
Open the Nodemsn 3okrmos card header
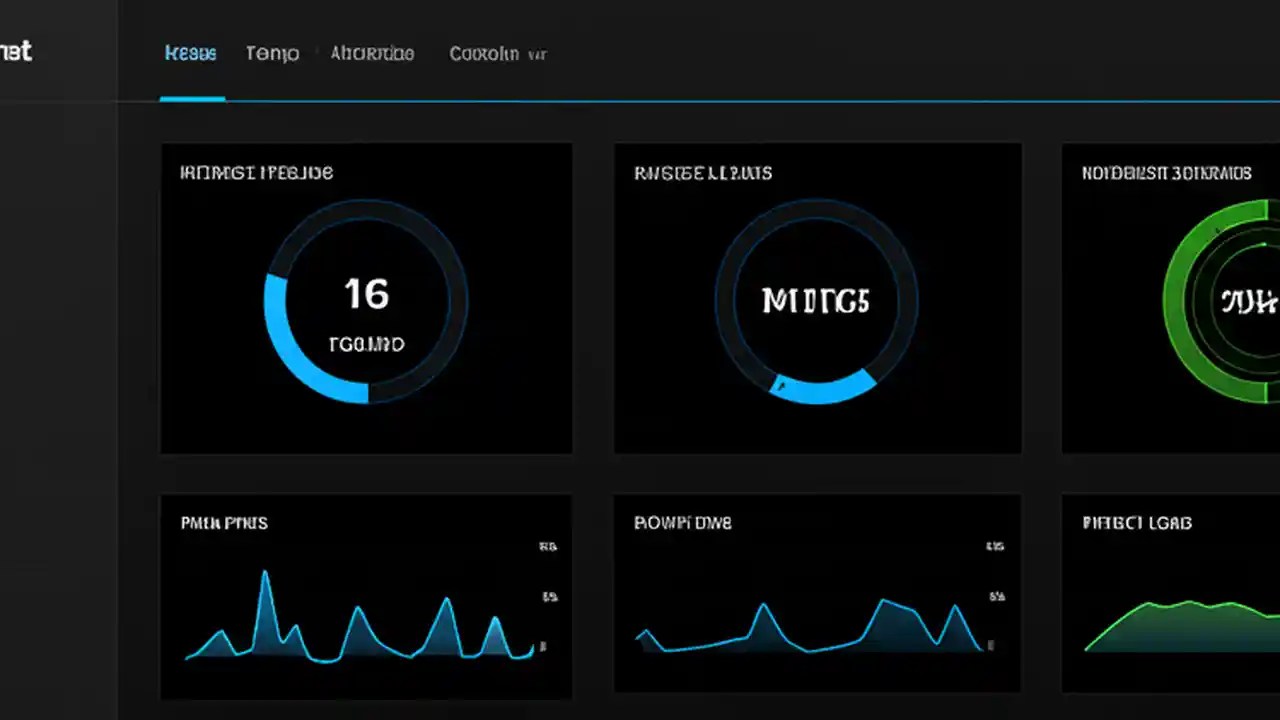1165,172
